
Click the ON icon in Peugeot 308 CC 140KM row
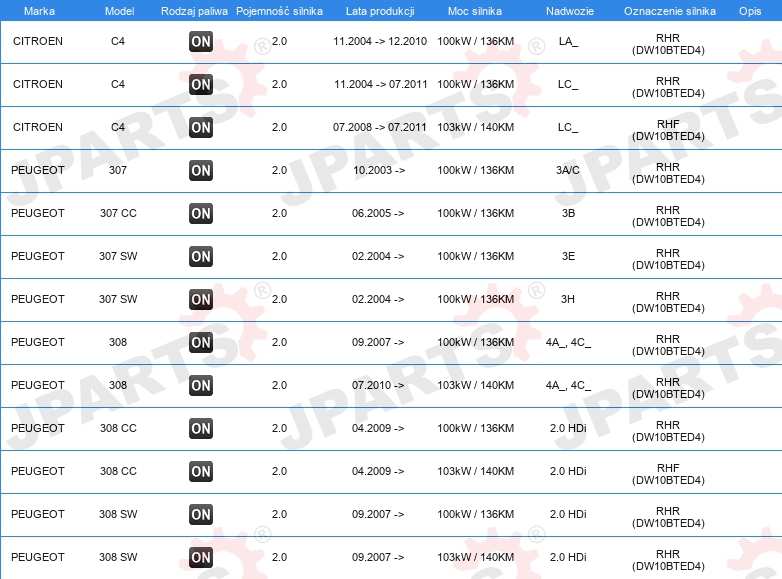(x=201, y=471)
